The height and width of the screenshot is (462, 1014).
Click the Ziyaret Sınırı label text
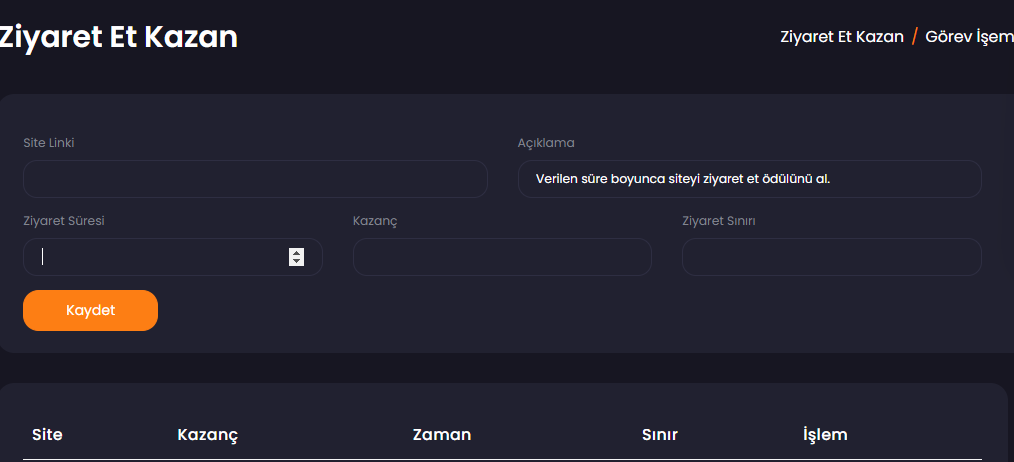coord(719,221)
